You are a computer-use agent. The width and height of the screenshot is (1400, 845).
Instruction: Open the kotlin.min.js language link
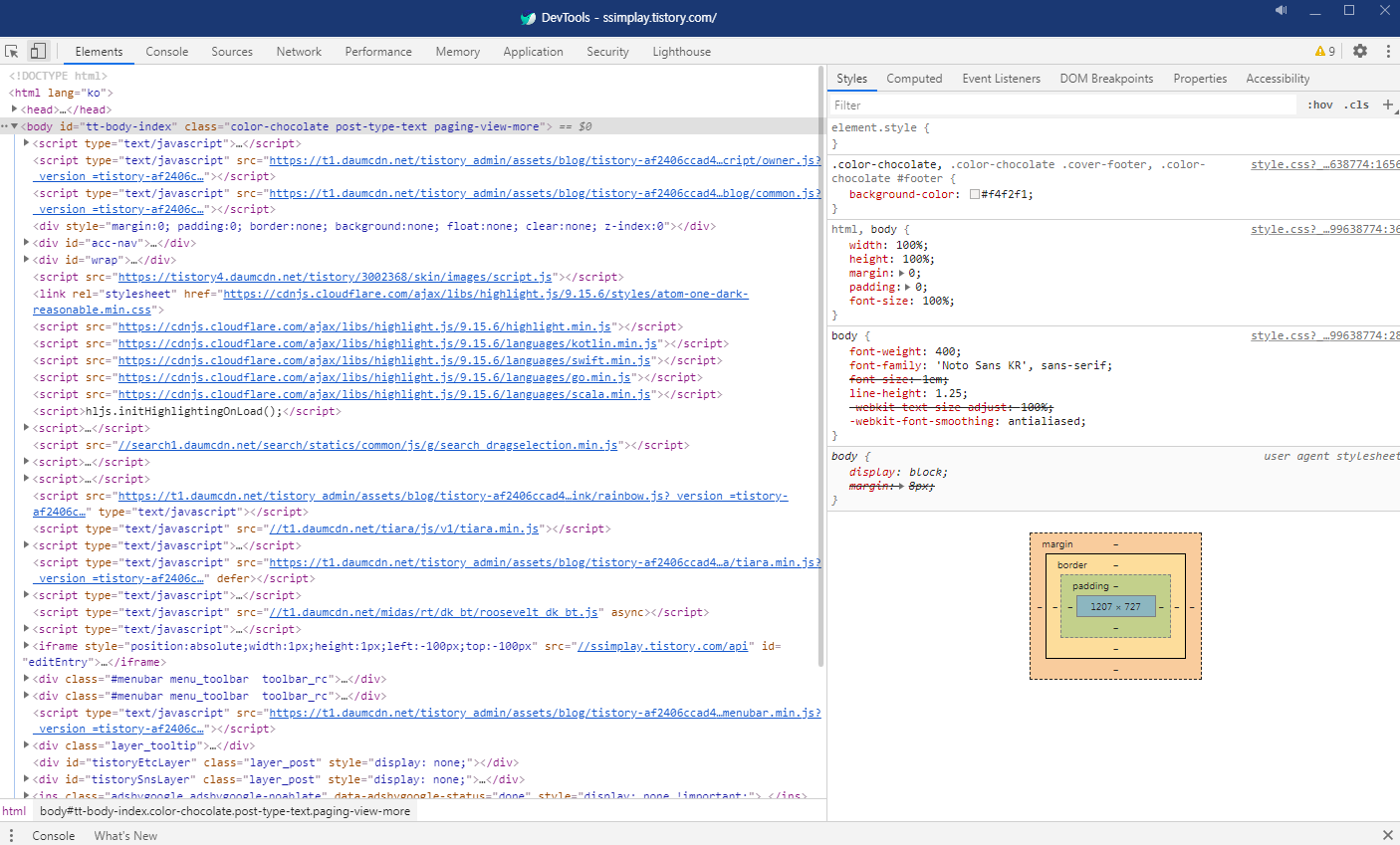click(x=387, y=343)
